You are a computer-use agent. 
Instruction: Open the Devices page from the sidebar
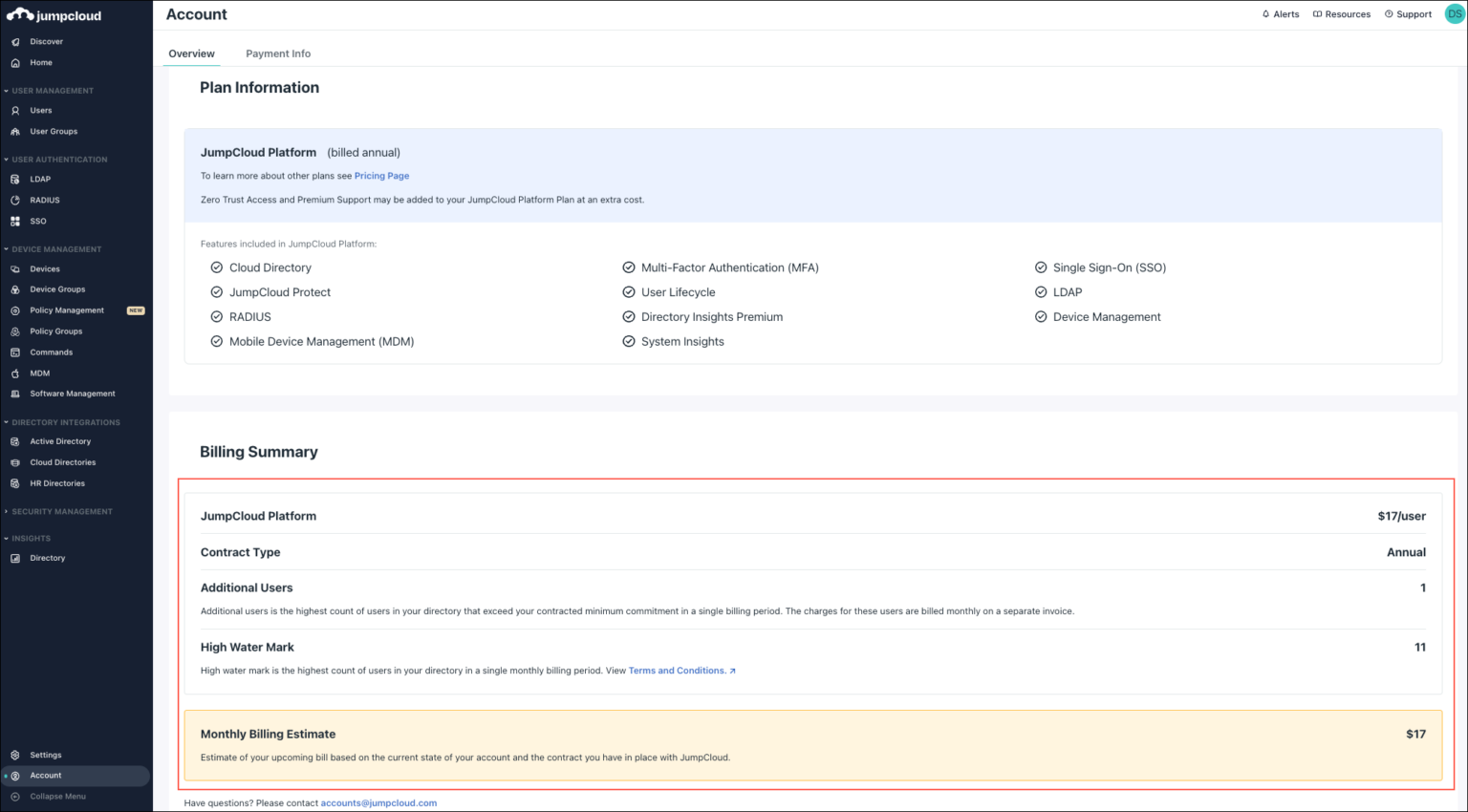(x=42, y=268)
